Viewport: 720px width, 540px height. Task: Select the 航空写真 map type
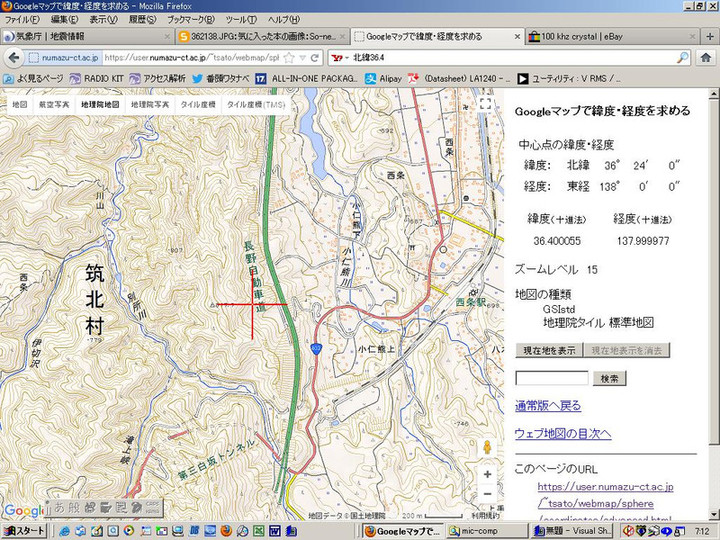click(54, 104)
